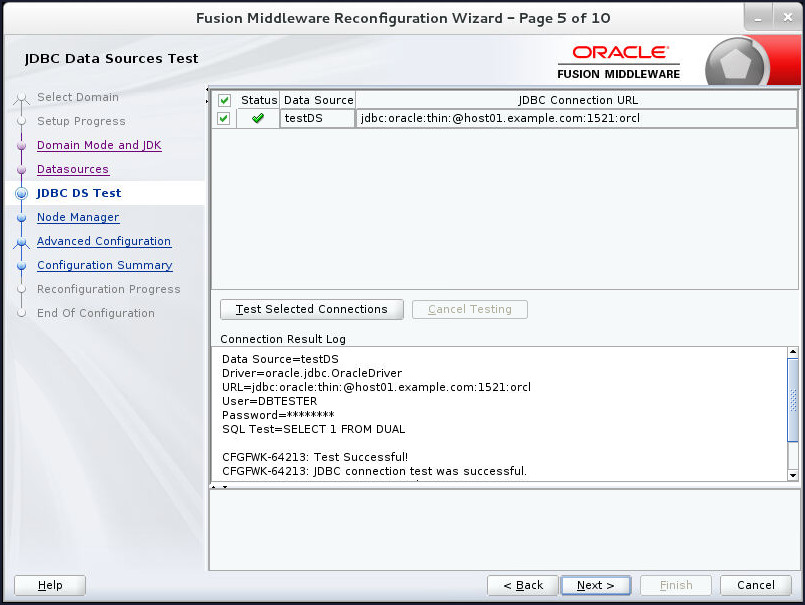Click the Configuration Summary step bullet
The height and width of the screenshot is (605, 805).
pos(22,266)
